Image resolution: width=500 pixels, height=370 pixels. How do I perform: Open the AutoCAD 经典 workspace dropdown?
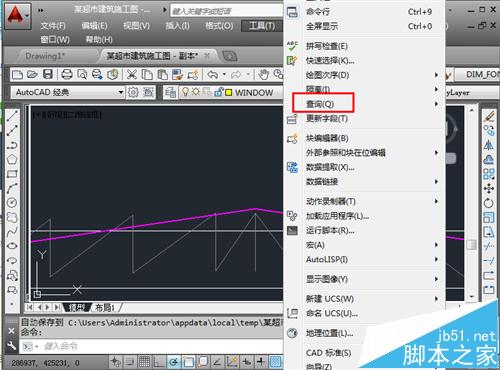(121, 92)
